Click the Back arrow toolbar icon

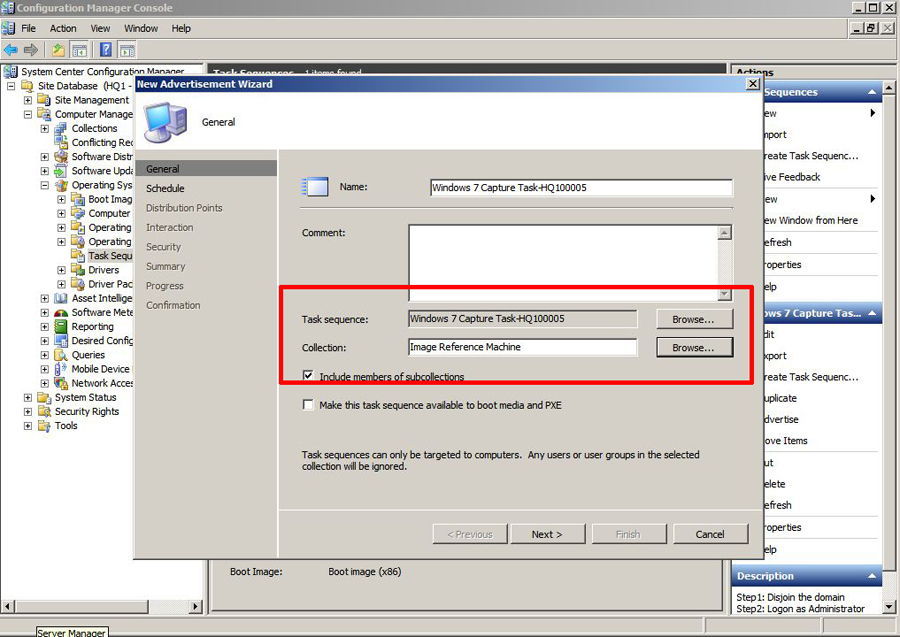click(10, 50)
